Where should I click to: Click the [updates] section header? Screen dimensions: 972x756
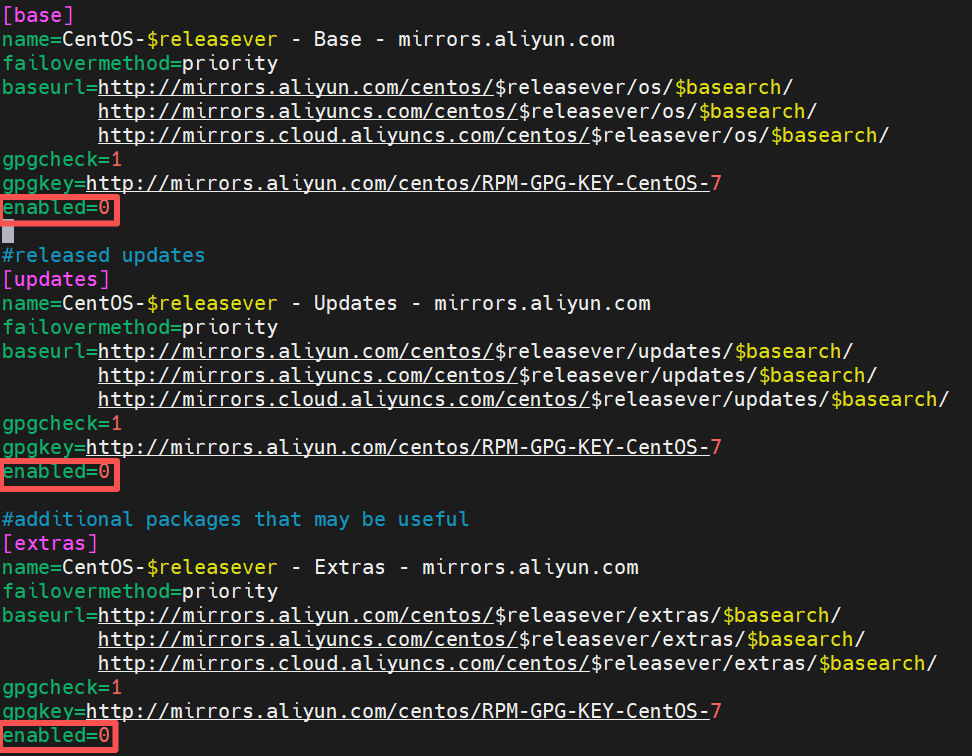click(56, 279)
